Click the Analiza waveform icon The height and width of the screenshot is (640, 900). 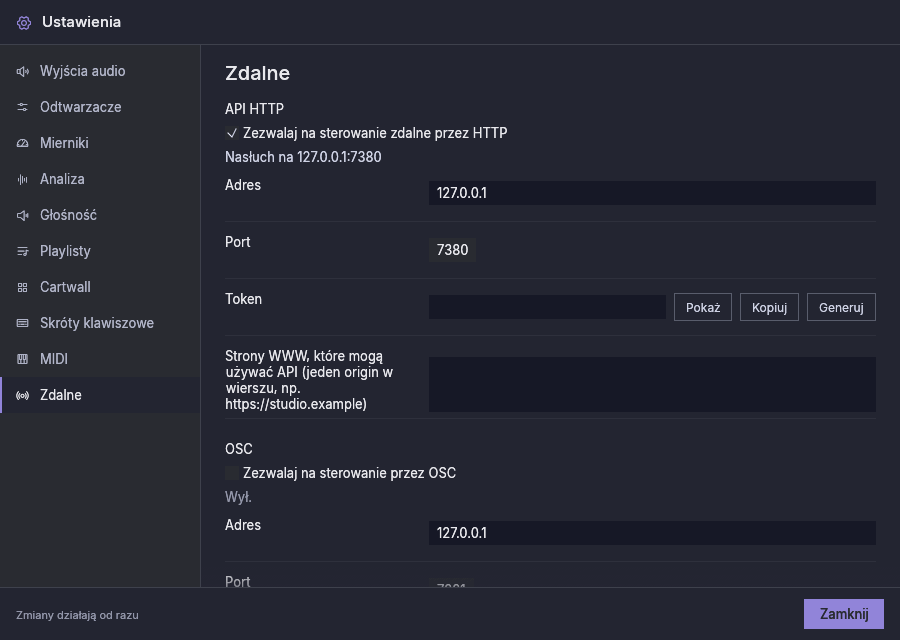[x=22, y=180]
